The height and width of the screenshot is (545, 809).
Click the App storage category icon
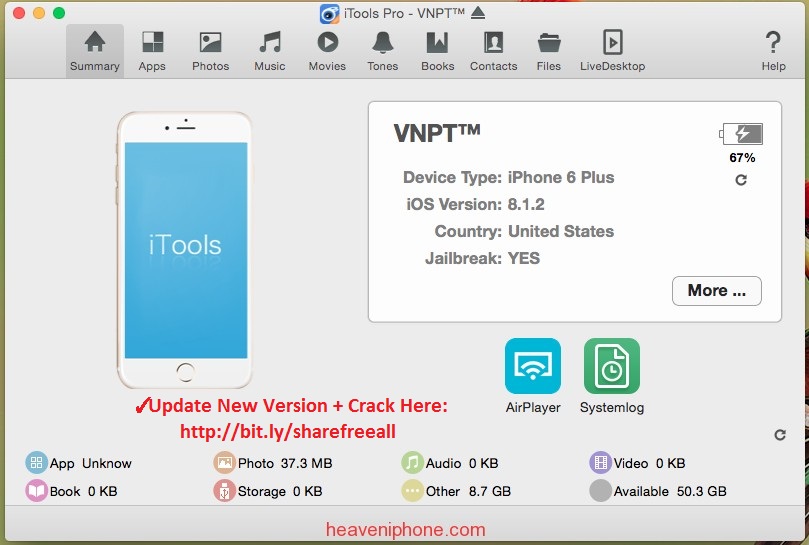[x=36, y=462]
